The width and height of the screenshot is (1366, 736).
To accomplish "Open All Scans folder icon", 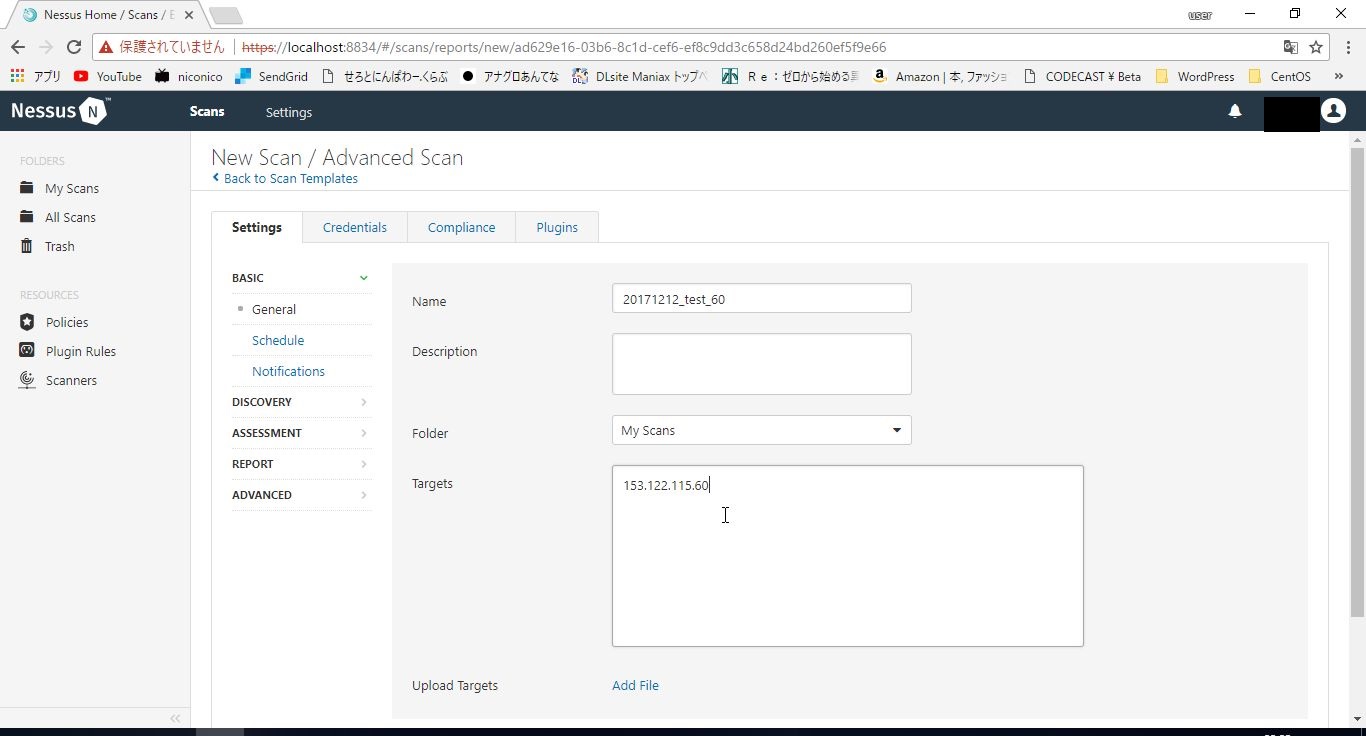I will coord(27,217).
